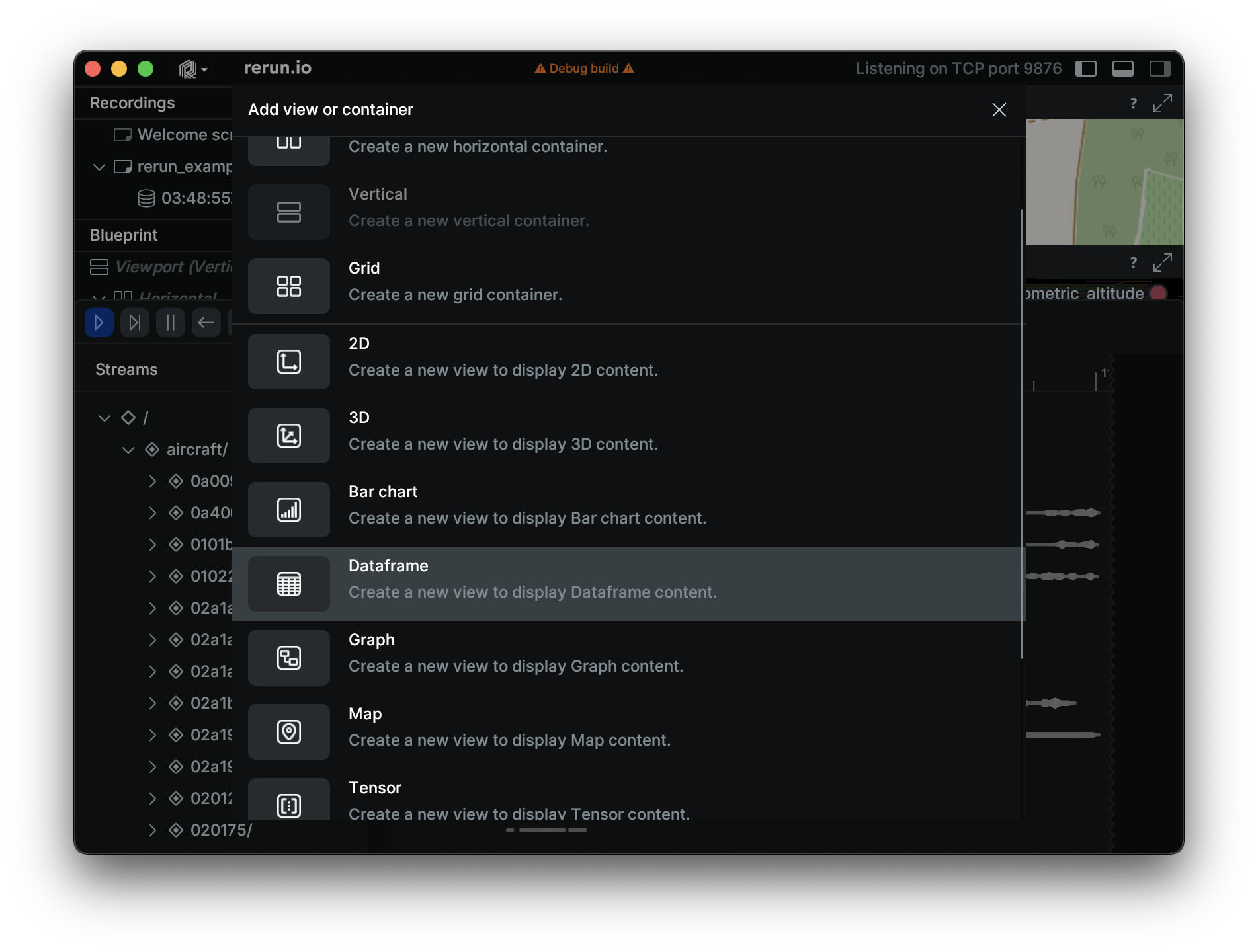
Task: Click the 2D view icon
Action: (x=289, y=362)
